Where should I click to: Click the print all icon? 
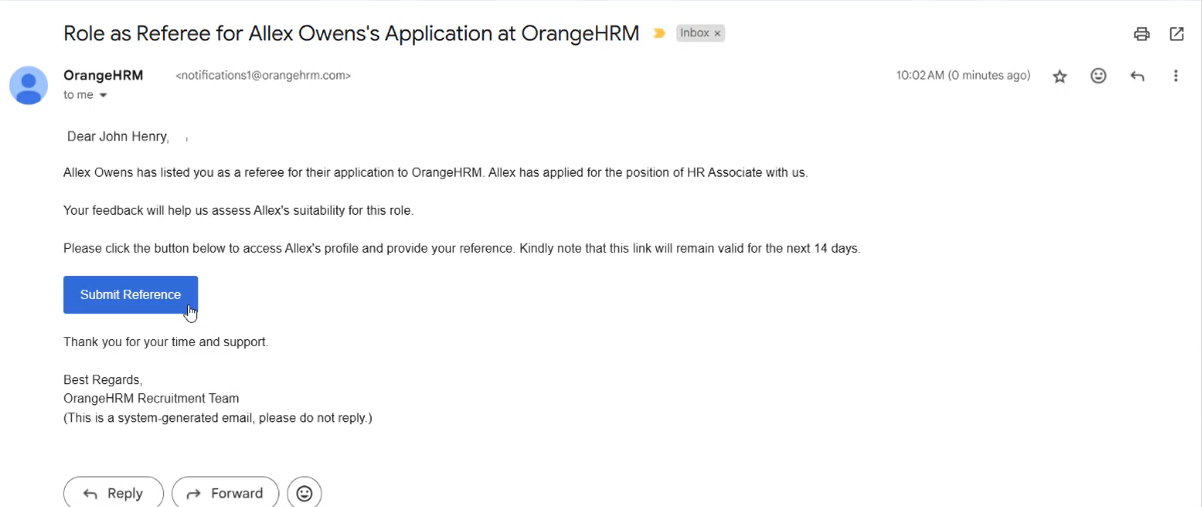(x=1141, y=34)
